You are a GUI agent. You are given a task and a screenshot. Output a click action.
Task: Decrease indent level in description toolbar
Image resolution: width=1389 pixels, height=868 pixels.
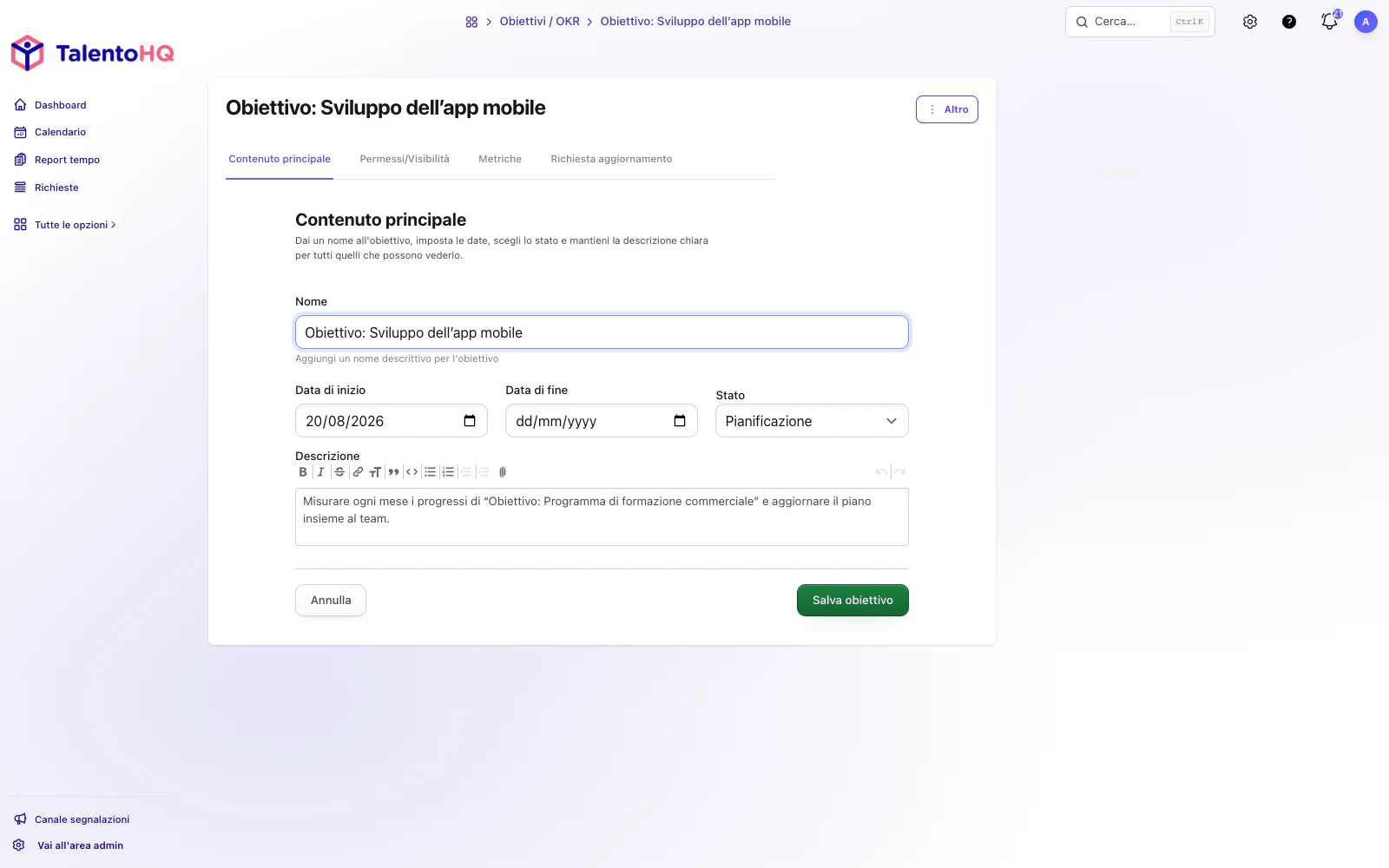466,472
